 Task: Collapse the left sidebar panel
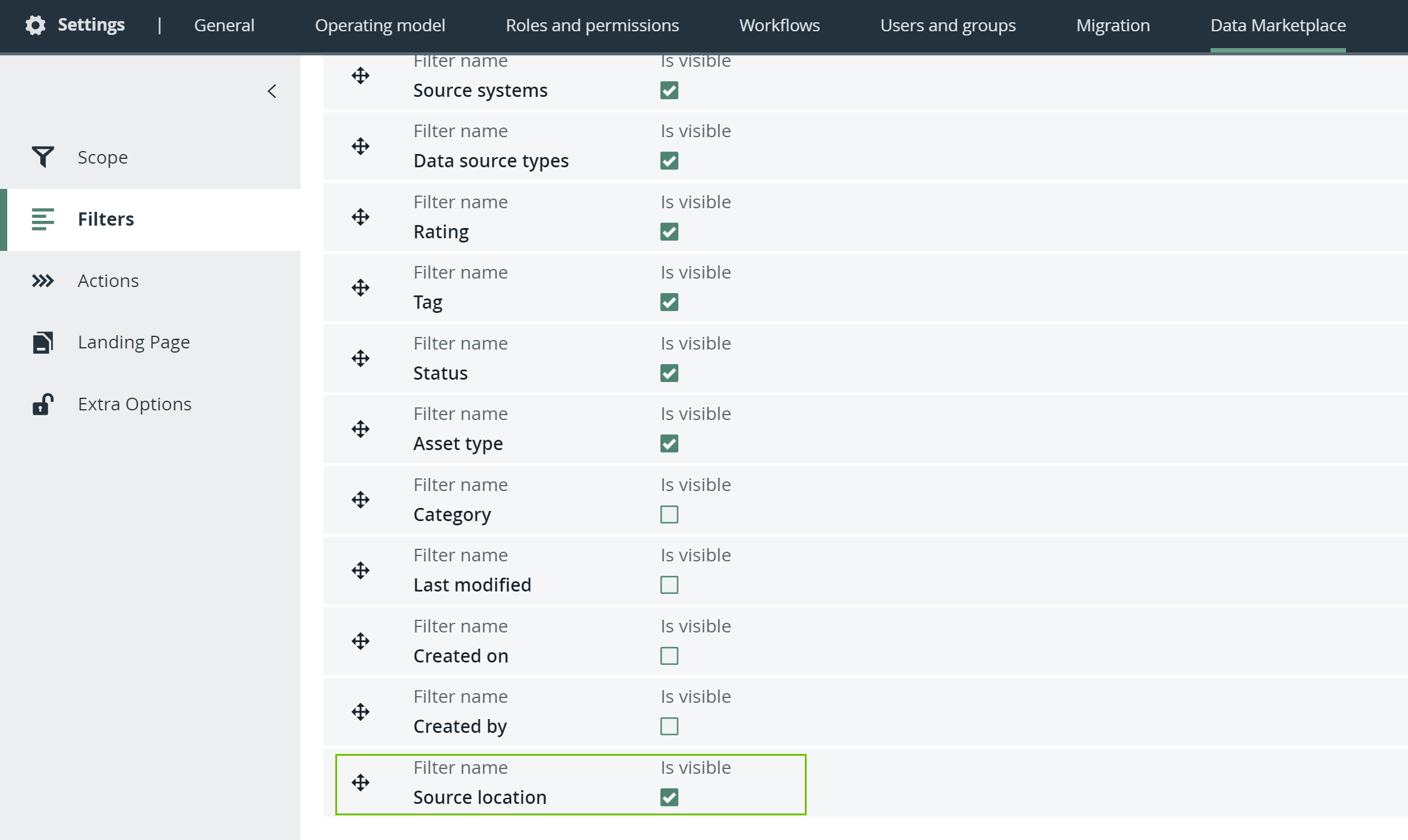[272, 91]
